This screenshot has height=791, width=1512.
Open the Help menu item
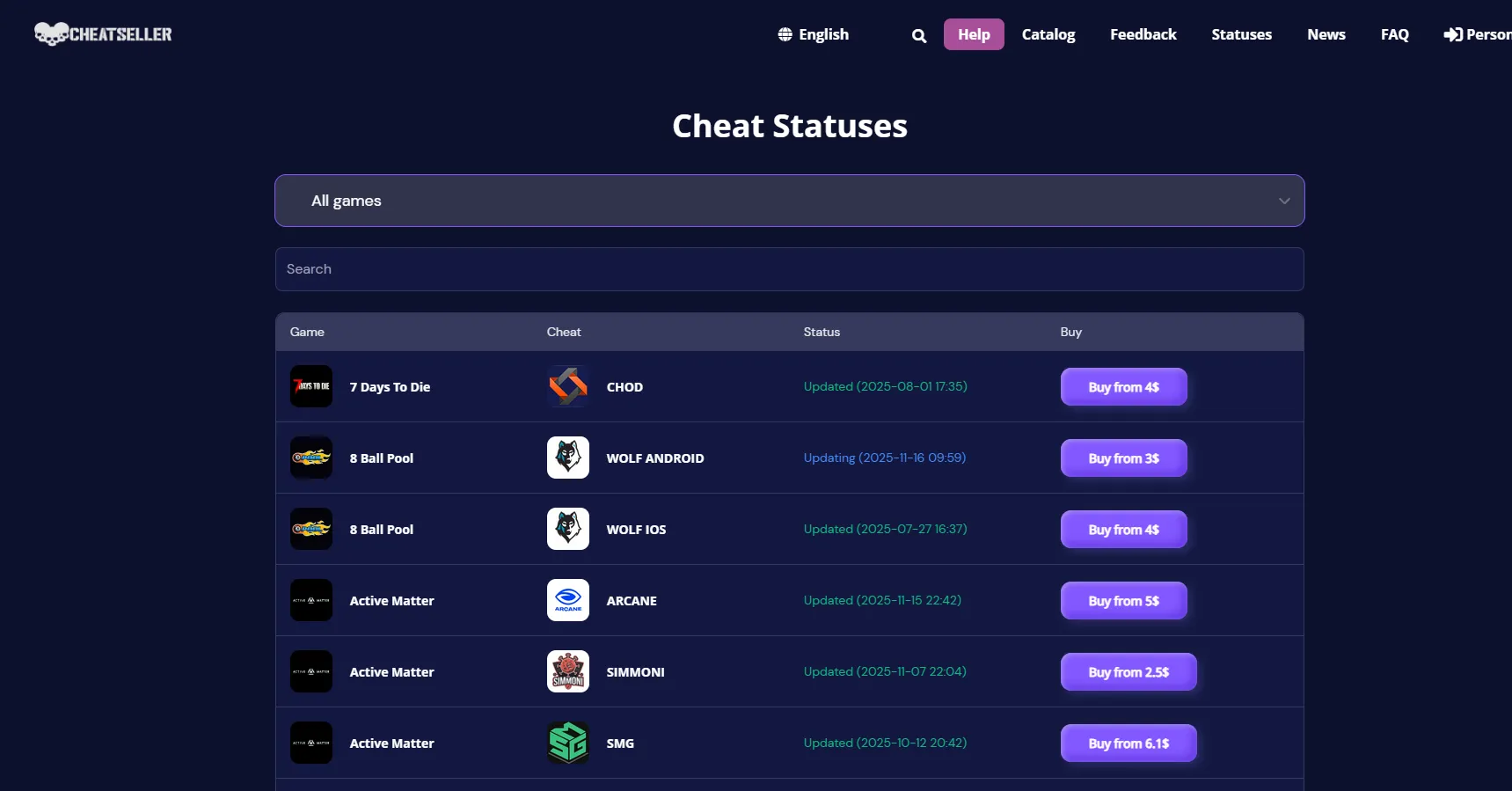point(974,34)
